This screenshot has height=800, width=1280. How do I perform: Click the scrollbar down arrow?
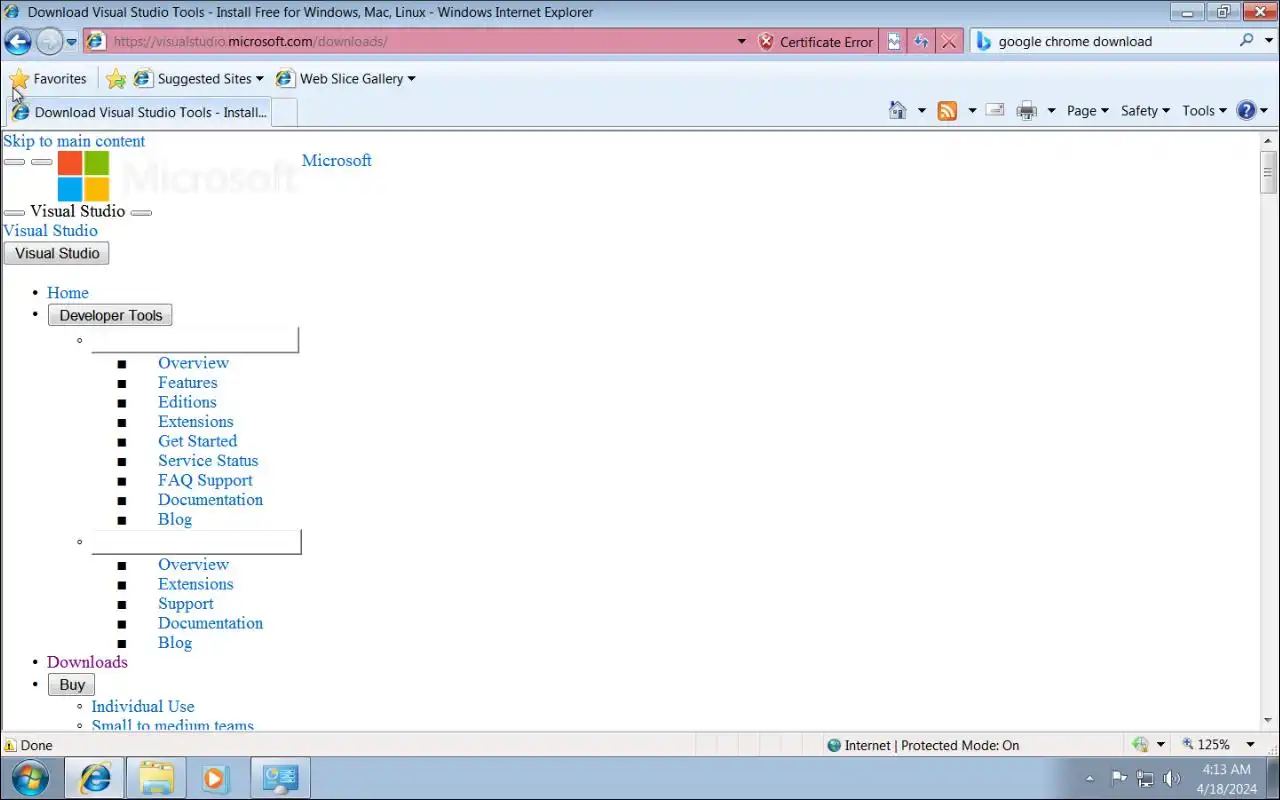[1269, 722]
